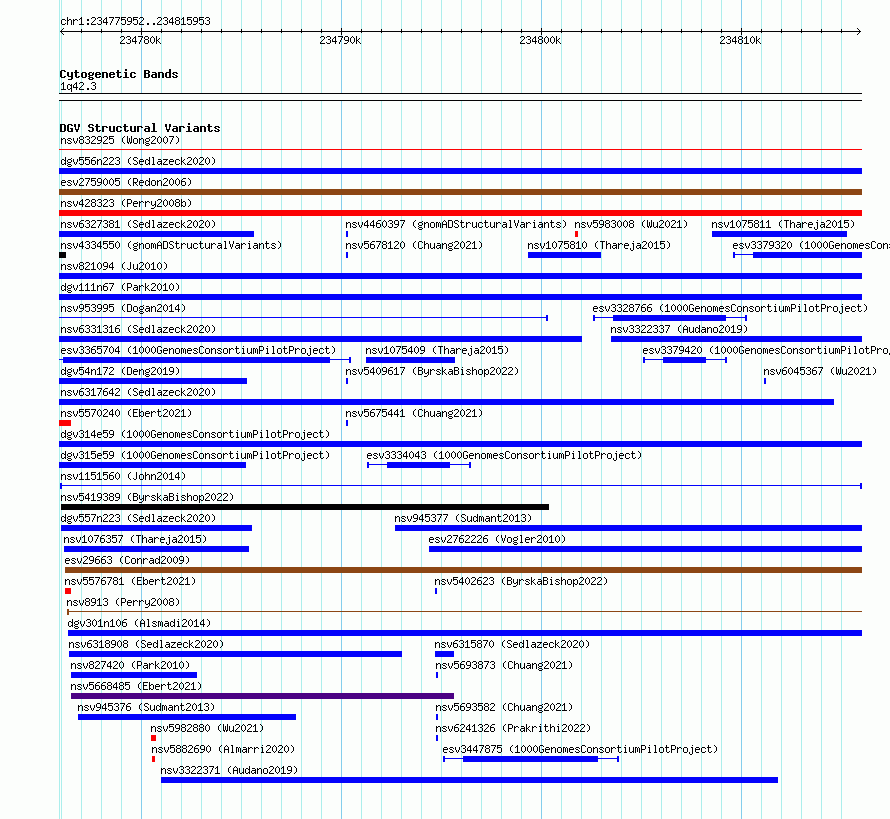The height and width of the screenshot is (819, 890).
Task: Click esv3379320 variant label
Action: click(x=811, y=245)
